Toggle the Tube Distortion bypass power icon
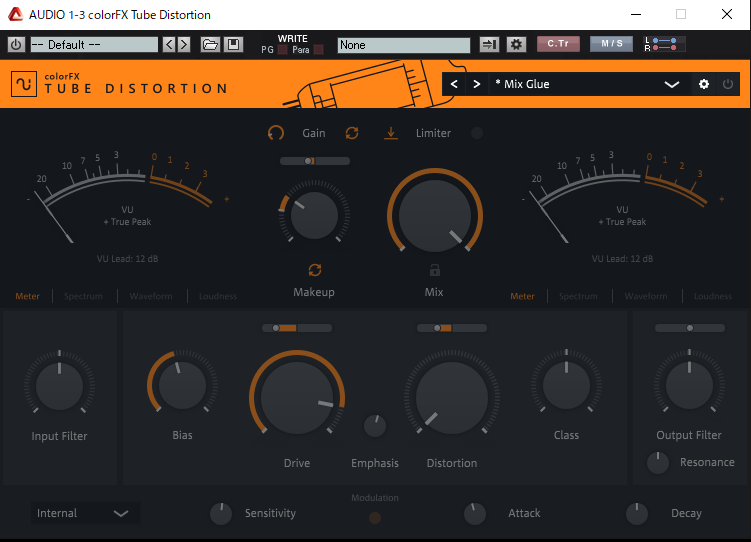This screenshot has height=542, width=751. point(727,84)
